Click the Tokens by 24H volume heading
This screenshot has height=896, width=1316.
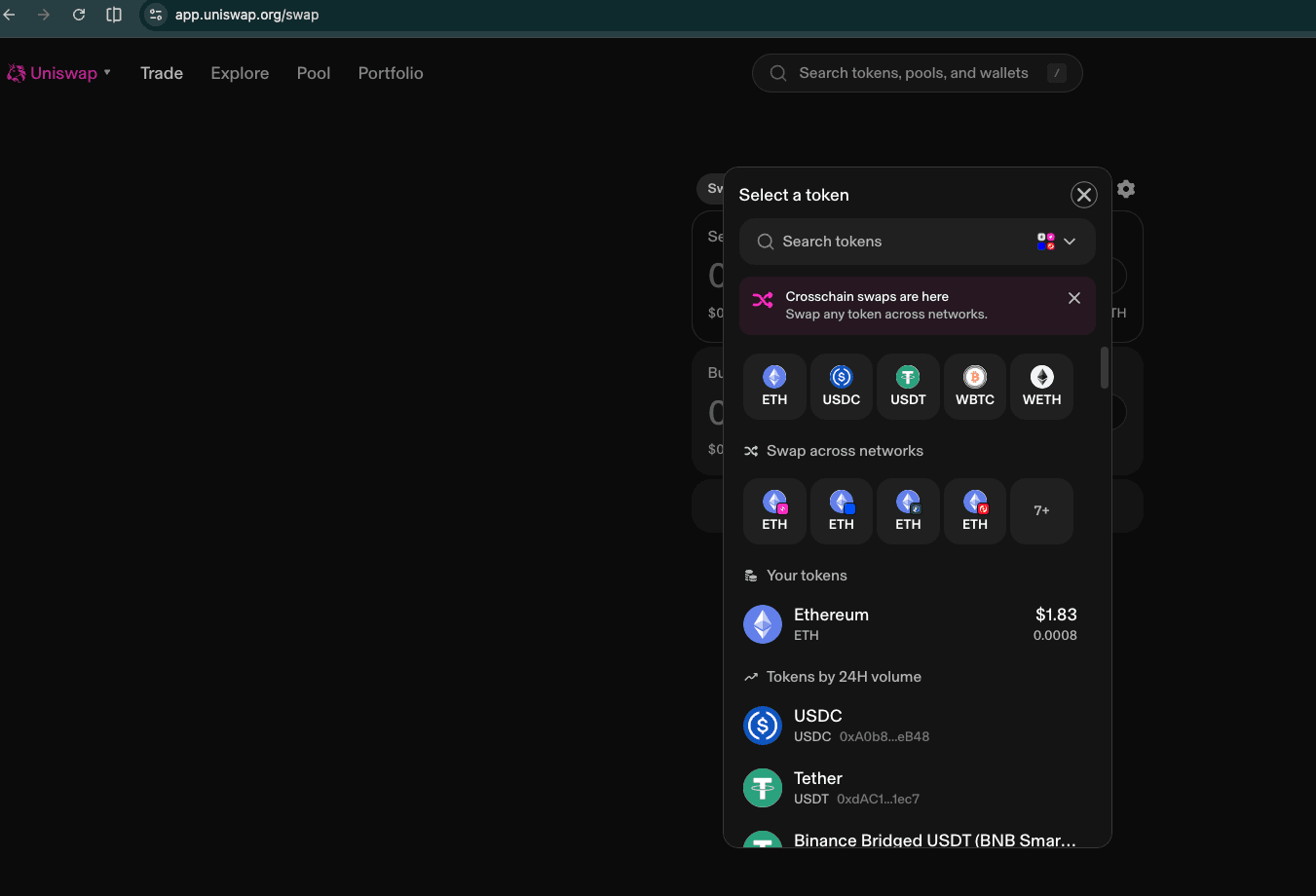[x=844, y=677]
